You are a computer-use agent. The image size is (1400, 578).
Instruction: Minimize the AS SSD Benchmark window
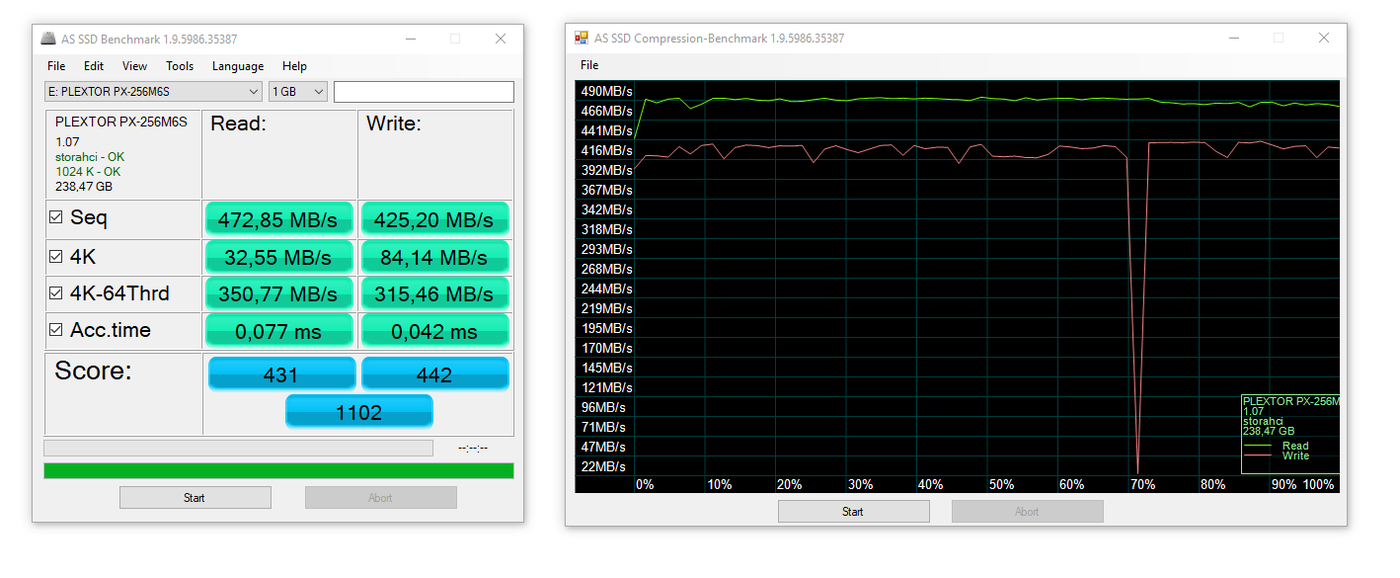click(x=410, y=39)
